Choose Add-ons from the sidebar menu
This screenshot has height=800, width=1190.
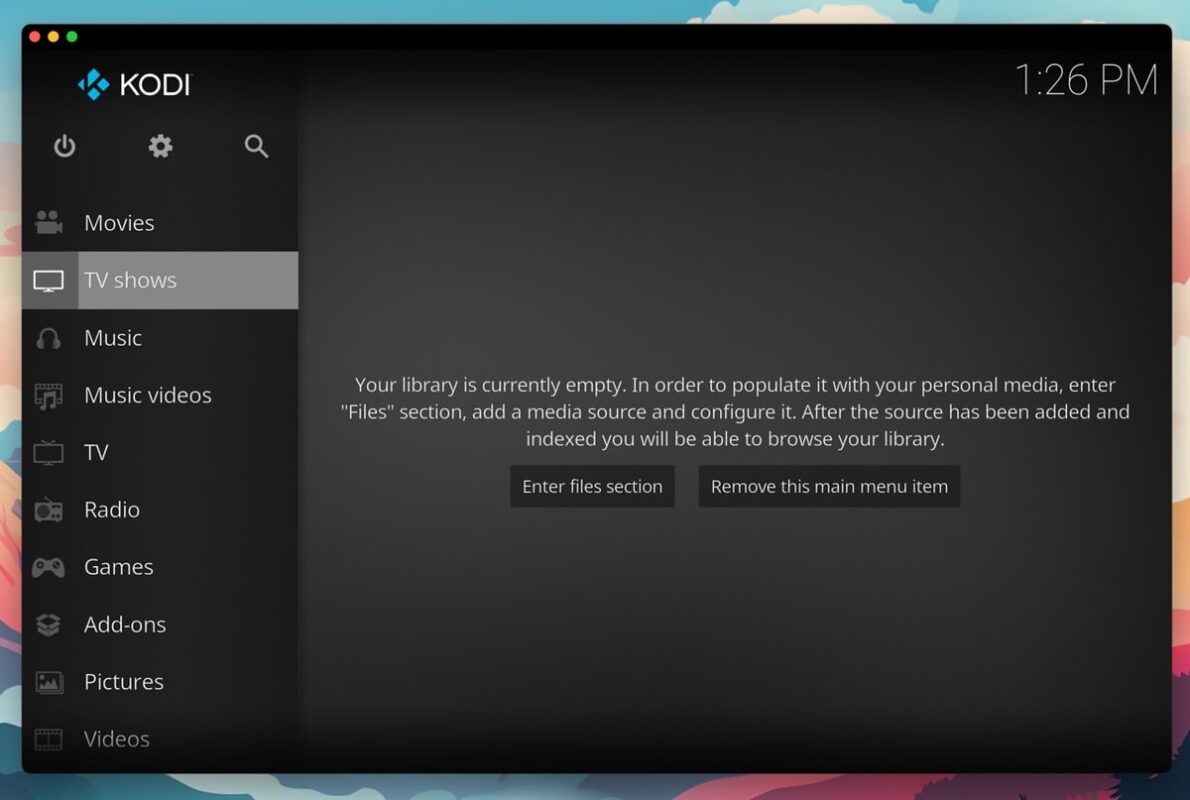click(x=125, y=623)
